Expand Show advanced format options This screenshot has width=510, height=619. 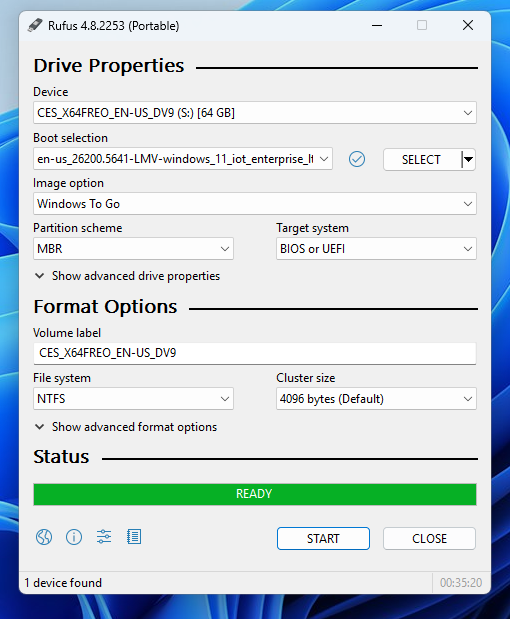pos(126,427)
